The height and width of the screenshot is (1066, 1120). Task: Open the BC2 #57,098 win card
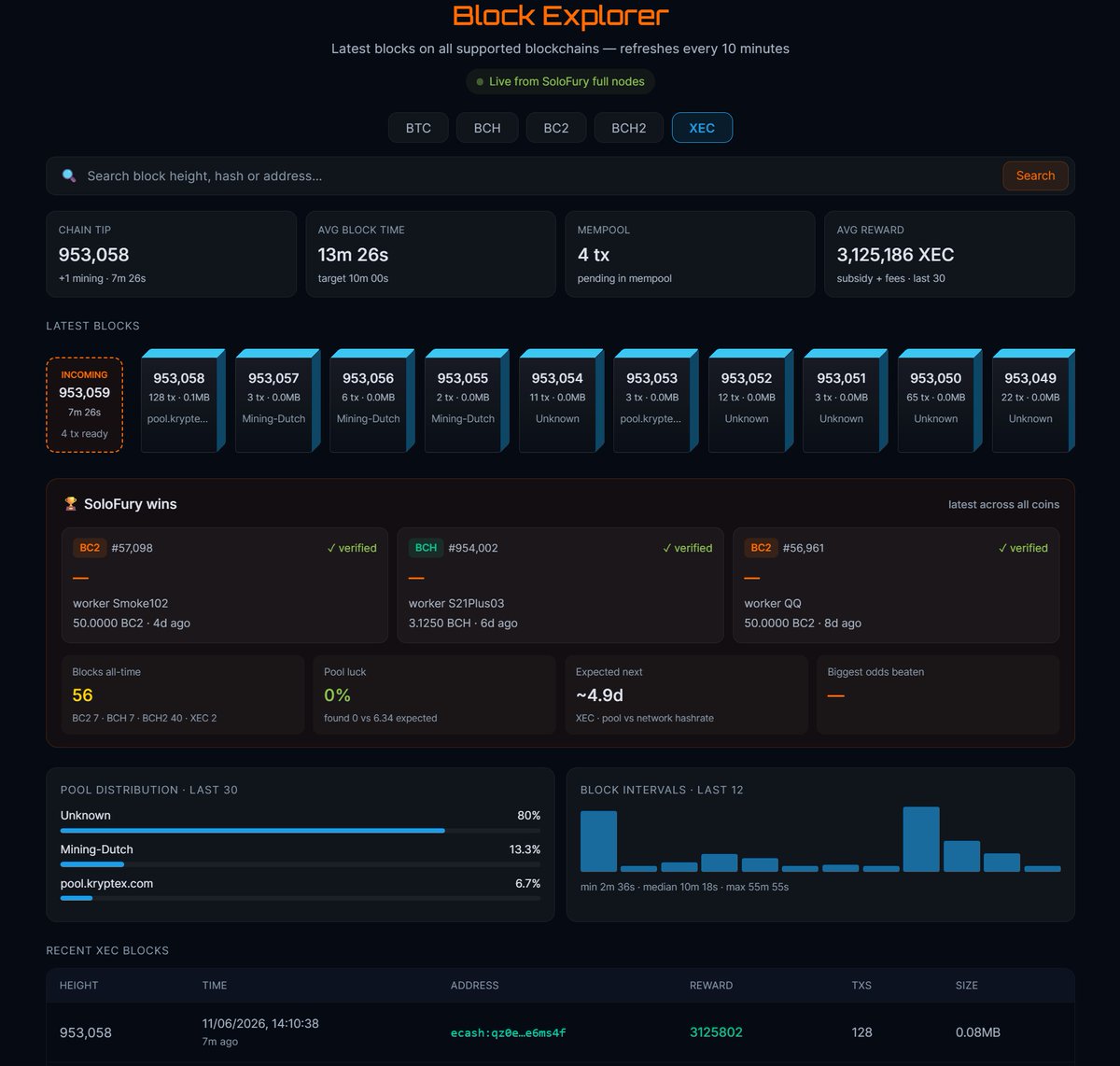tap(224, 585)
